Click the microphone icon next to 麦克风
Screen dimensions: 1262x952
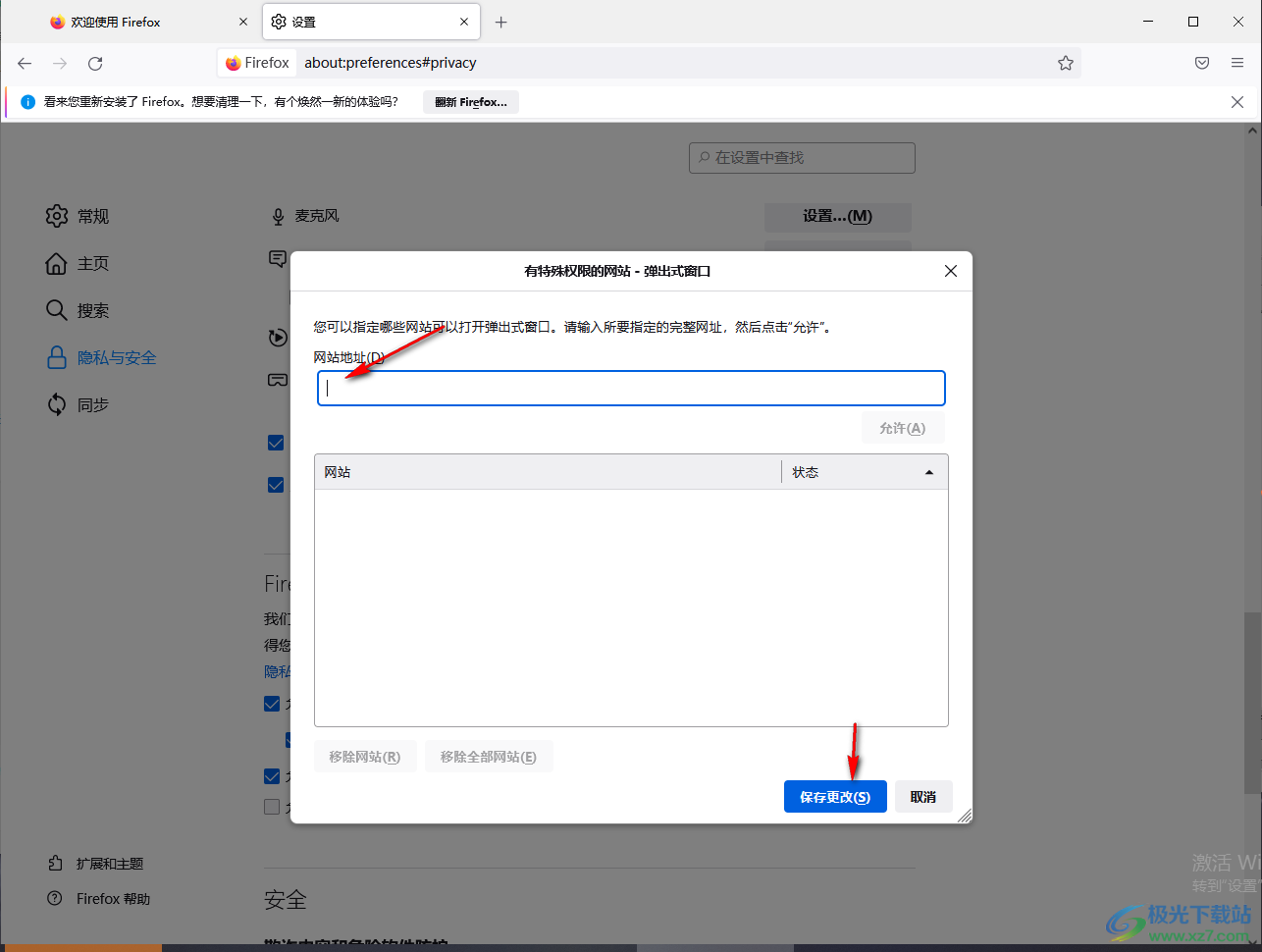278,216
